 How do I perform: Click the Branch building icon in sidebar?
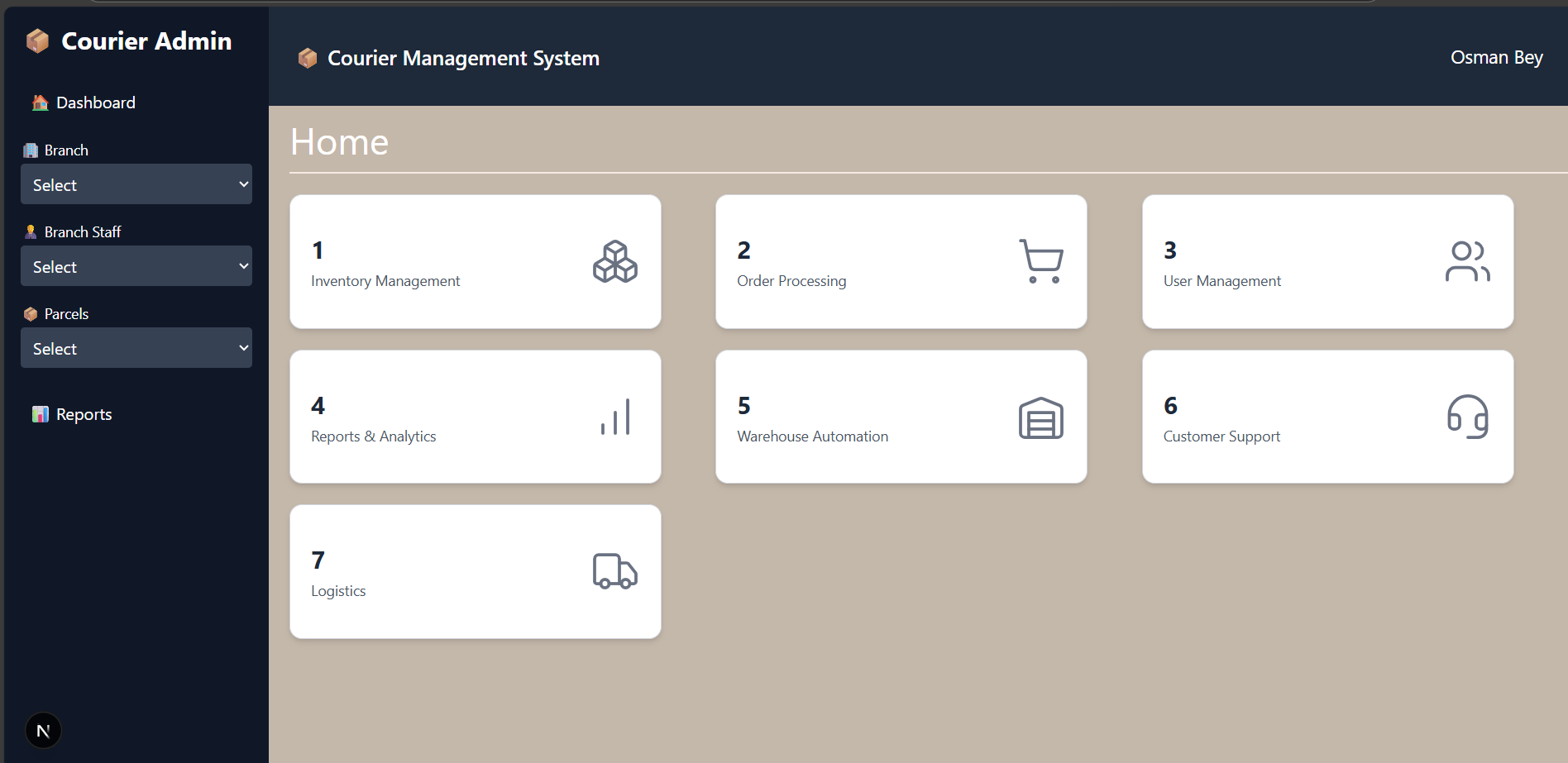click(x=31, y=150)
